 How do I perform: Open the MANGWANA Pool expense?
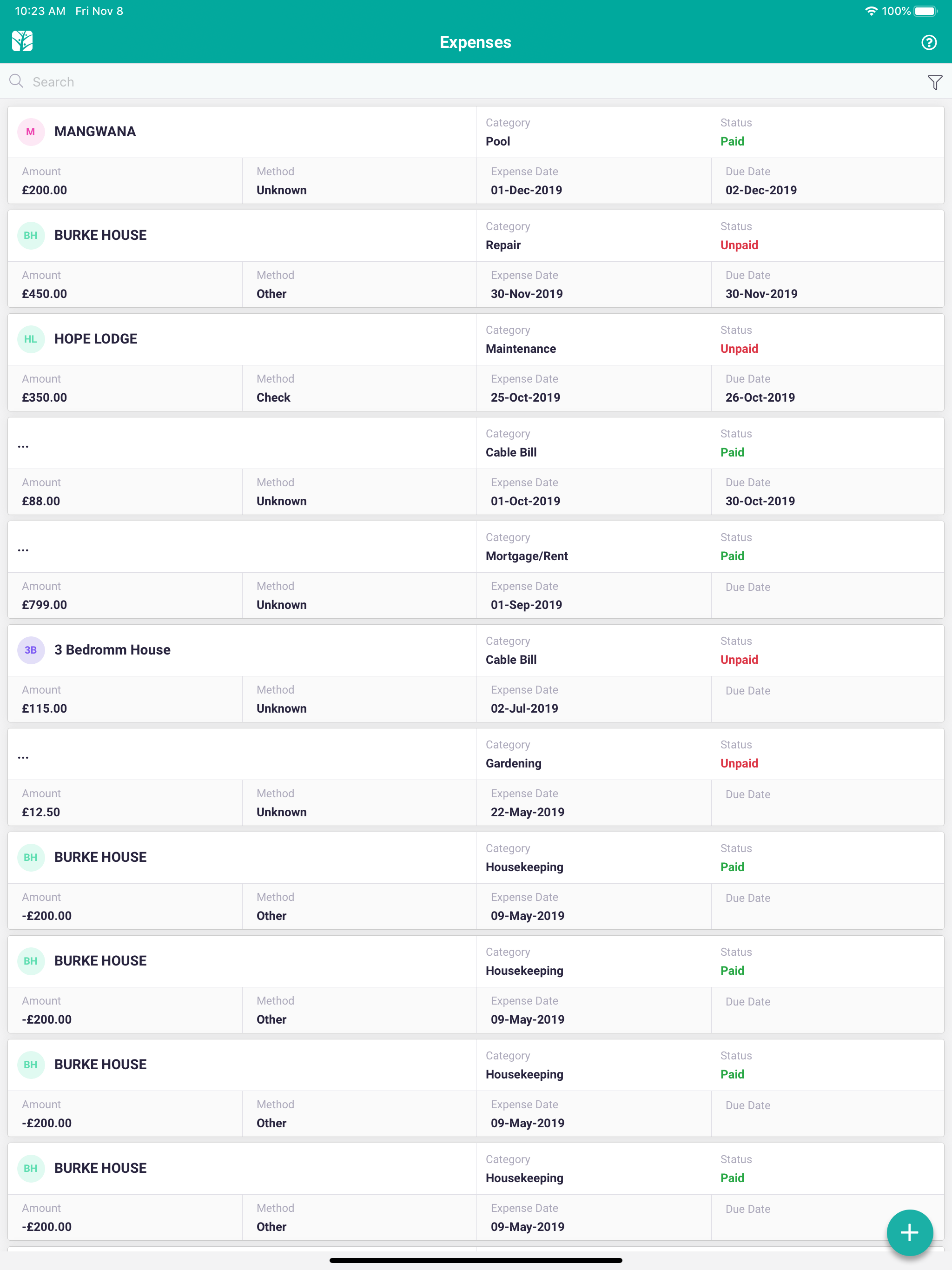click(x=476, y=155)
